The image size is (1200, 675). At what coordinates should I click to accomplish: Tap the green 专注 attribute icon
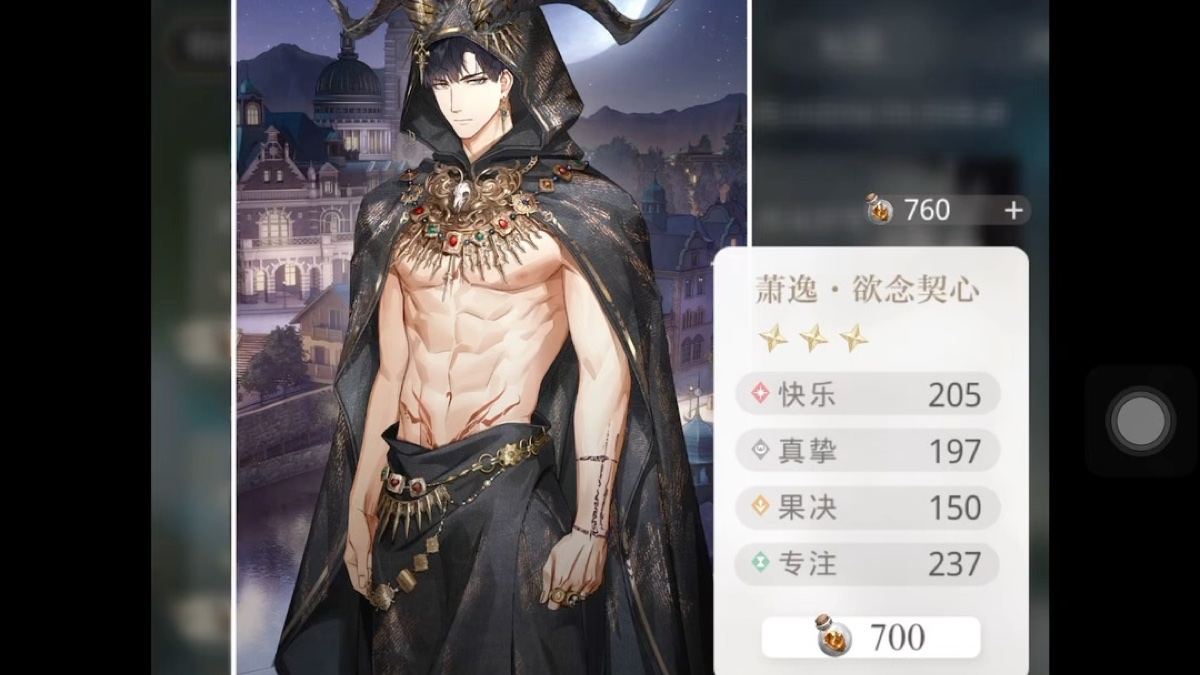click(x=761, y=563)
